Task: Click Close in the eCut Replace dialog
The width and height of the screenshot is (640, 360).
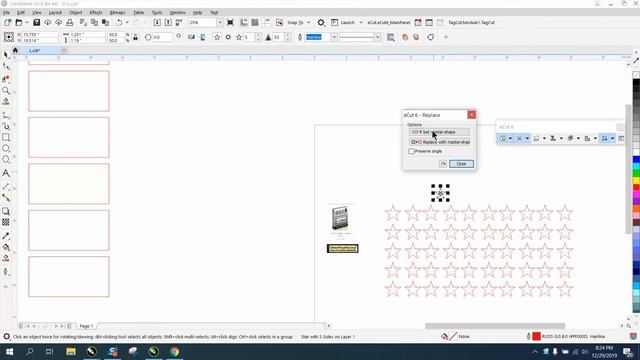Action: (461, 164)
